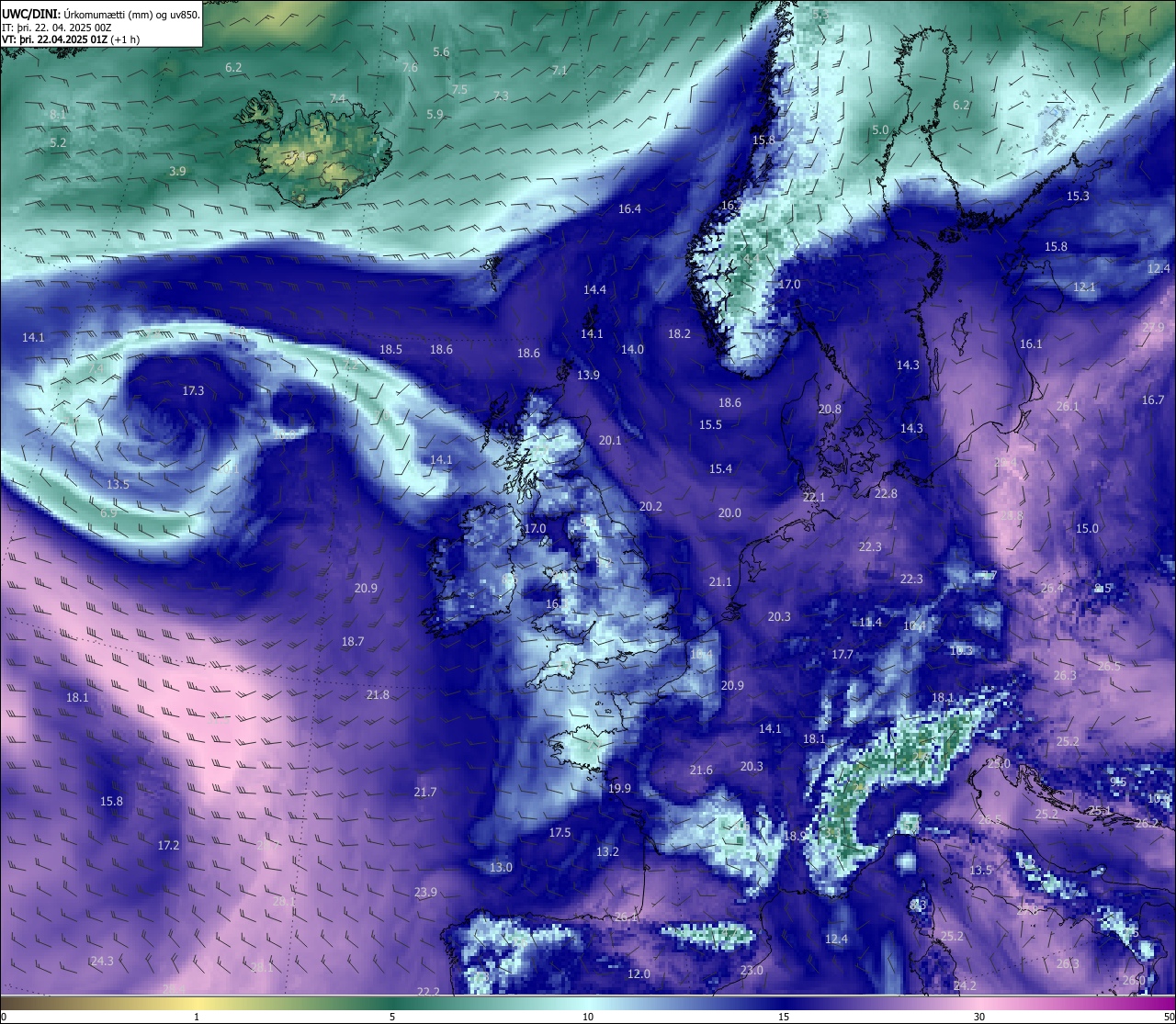Click the IT: 22.04.2025 00Z initialization time line
Image resolution: width=1176 pixels, height=1024 pixels.
pos(57,28)
